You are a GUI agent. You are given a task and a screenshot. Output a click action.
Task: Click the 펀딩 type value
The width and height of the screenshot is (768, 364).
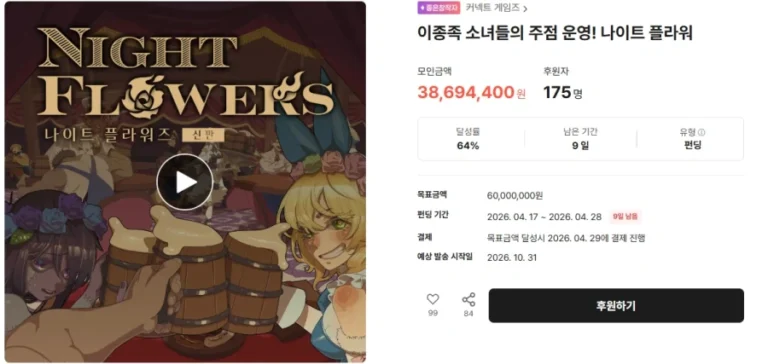(x=693, y=146)
